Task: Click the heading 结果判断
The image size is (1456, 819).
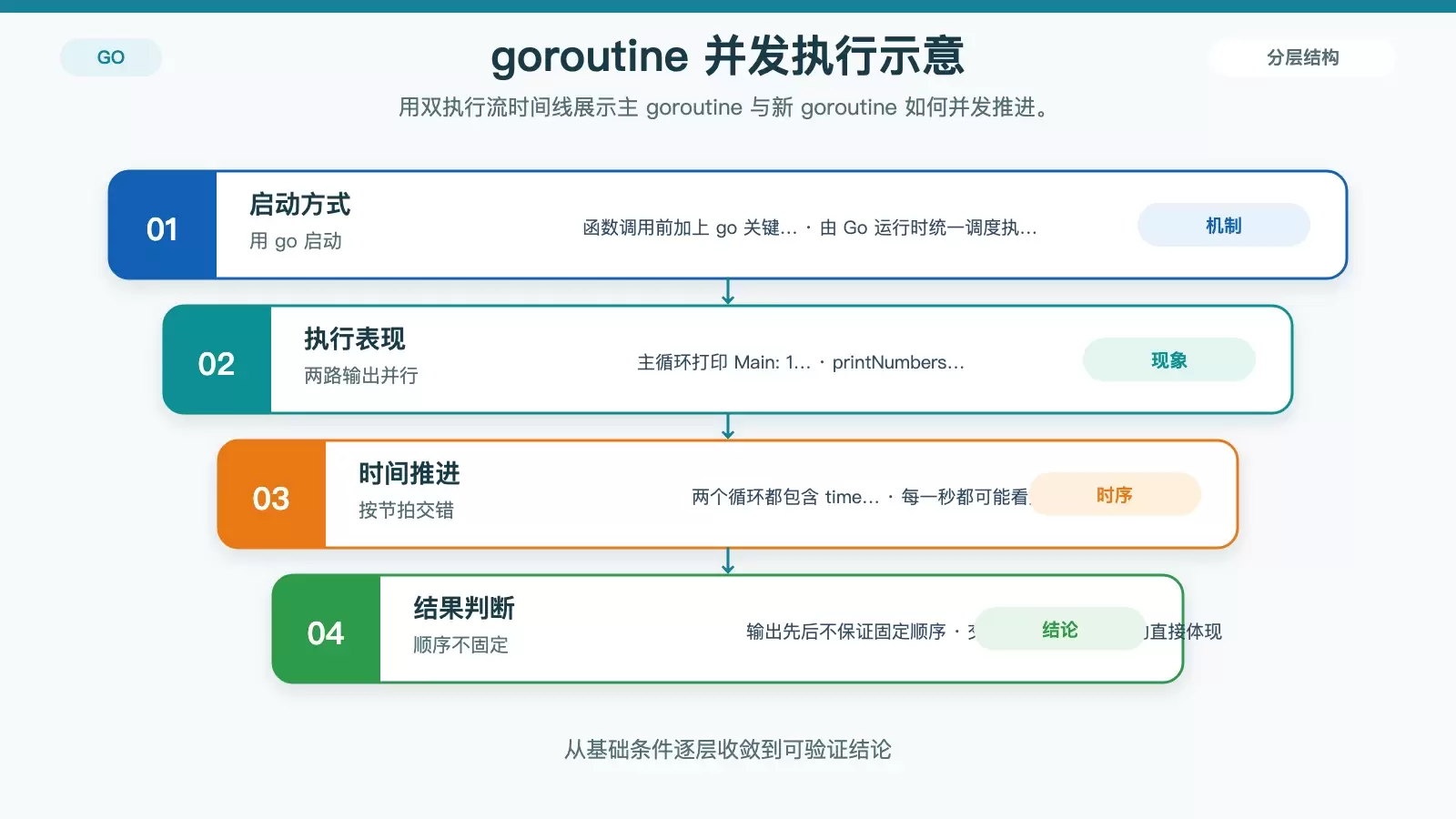Action: click(464, 608)
